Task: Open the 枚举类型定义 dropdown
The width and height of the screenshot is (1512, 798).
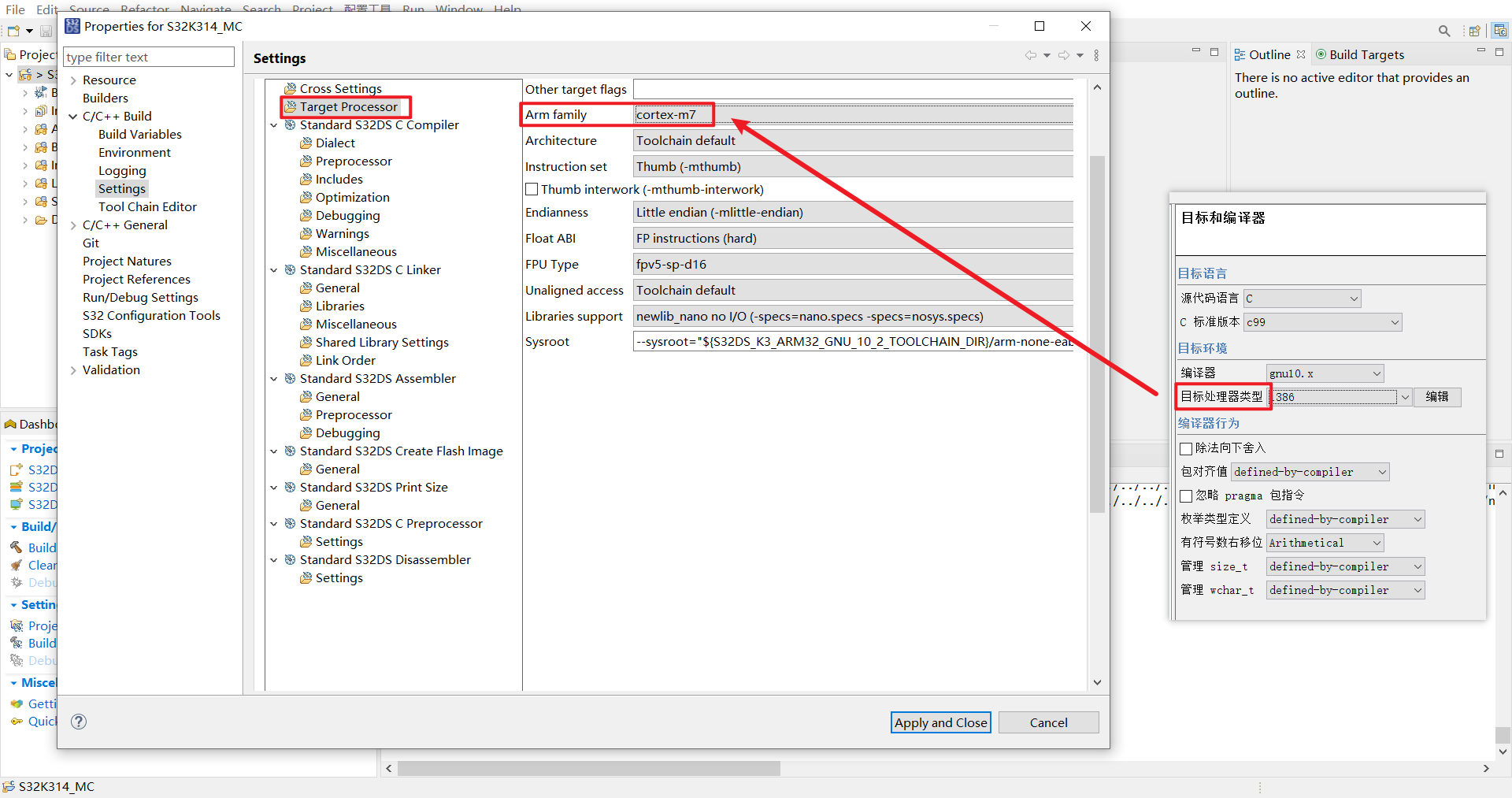Action: click(x=1346, y=519)
